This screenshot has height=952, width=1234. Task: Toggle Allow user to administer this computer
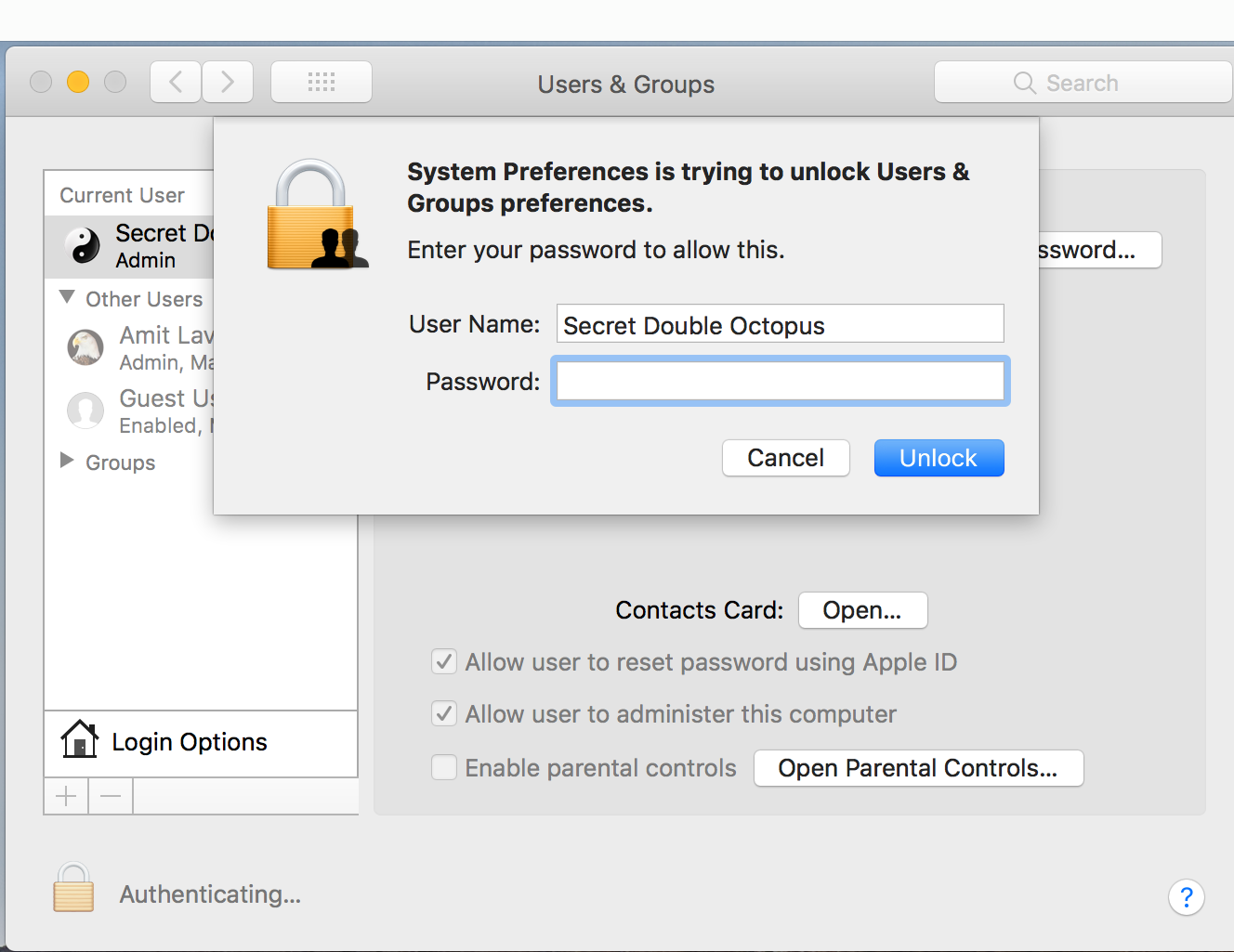pos(444,713)
